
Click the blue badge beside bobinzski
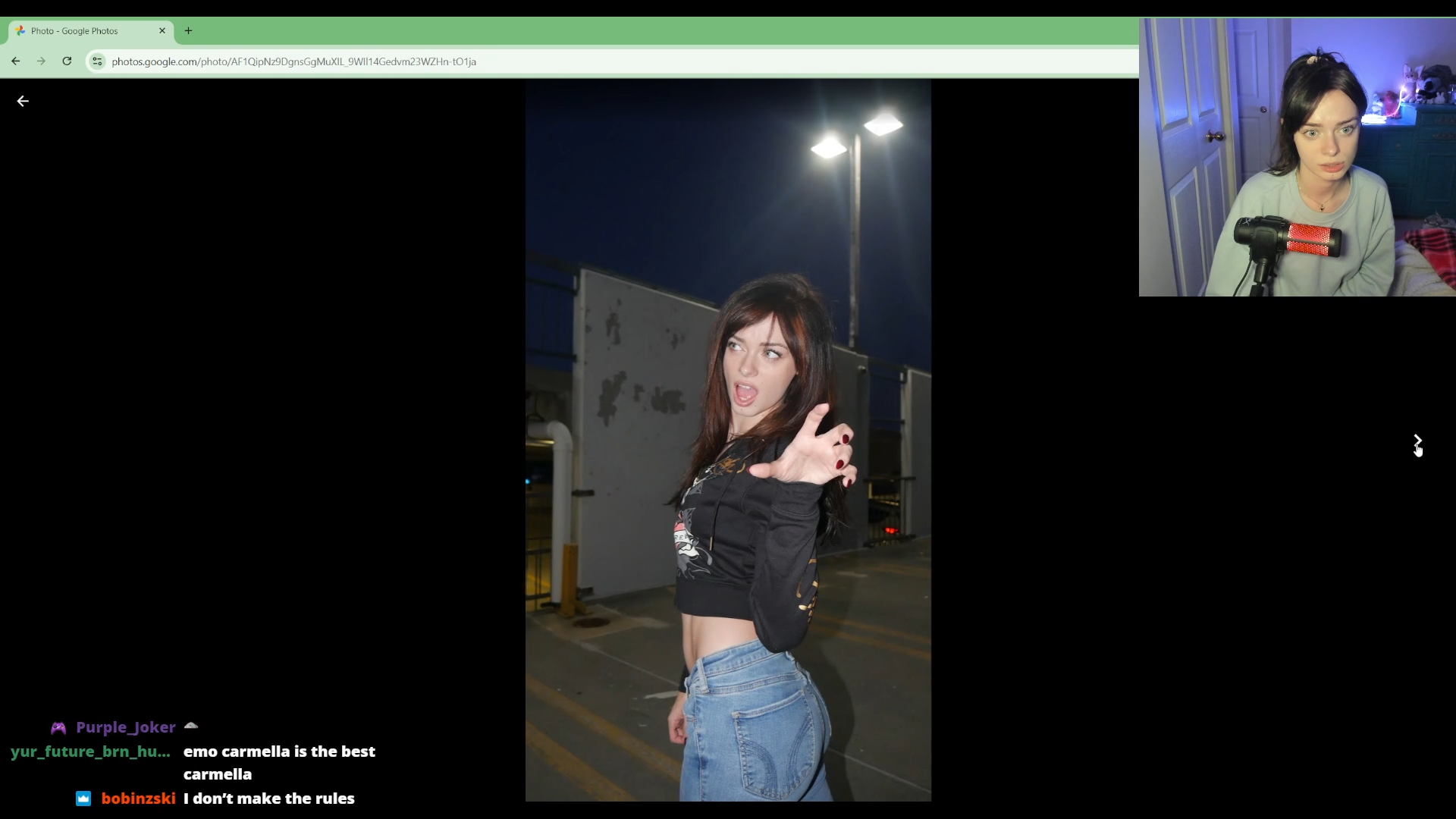[83, 799]
